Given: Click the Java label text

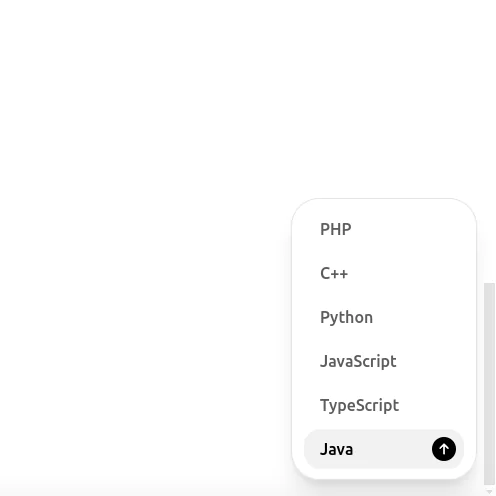Looking at the screenshot, I should (336, 449).
